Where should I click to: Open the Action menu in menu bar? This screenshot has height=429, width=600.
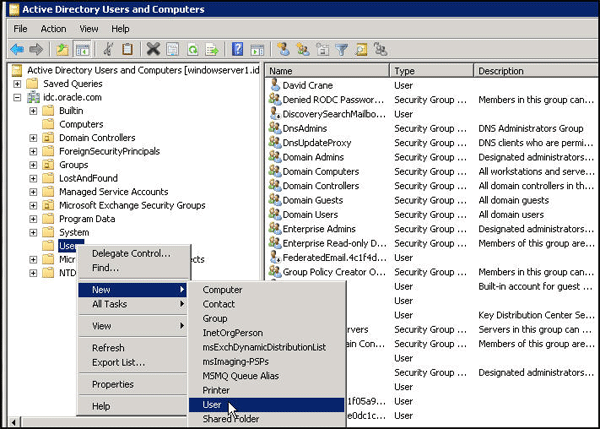[53, 29]
